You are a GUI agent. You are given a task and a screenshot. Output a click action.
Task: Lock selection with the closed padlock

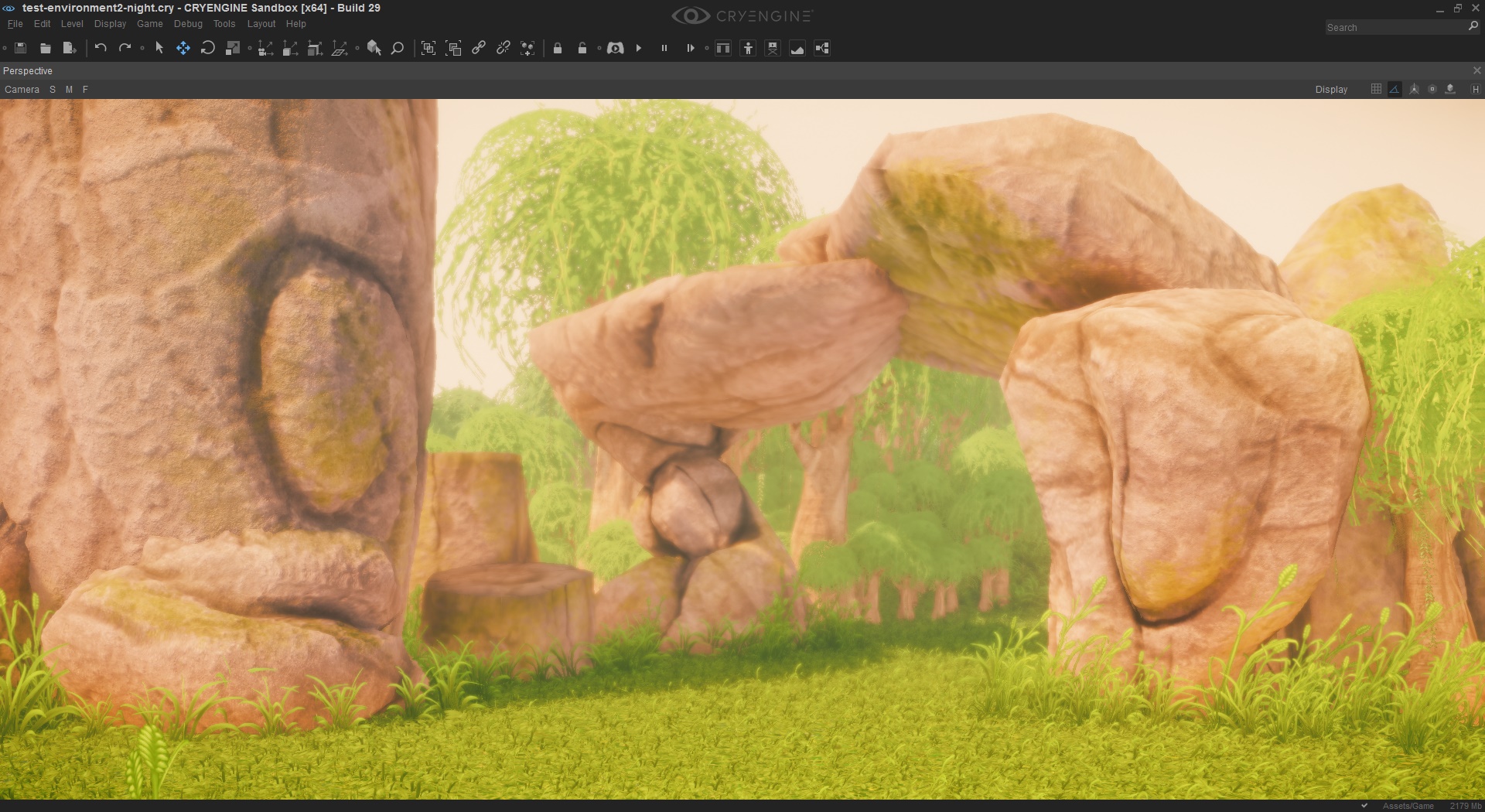tap(558, 48)
